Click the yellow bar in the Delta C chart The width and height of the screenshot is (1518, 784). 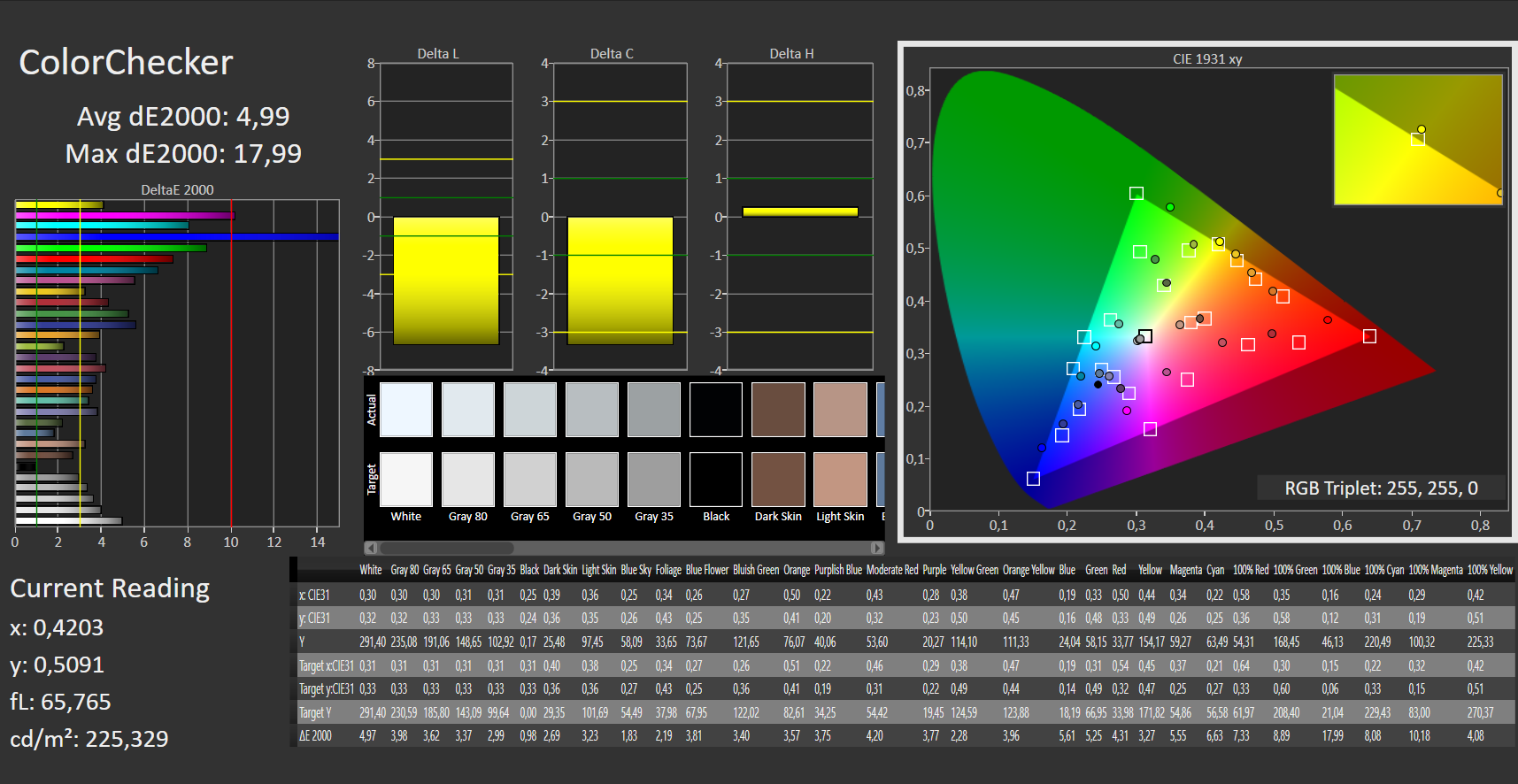tap(620, 281)
